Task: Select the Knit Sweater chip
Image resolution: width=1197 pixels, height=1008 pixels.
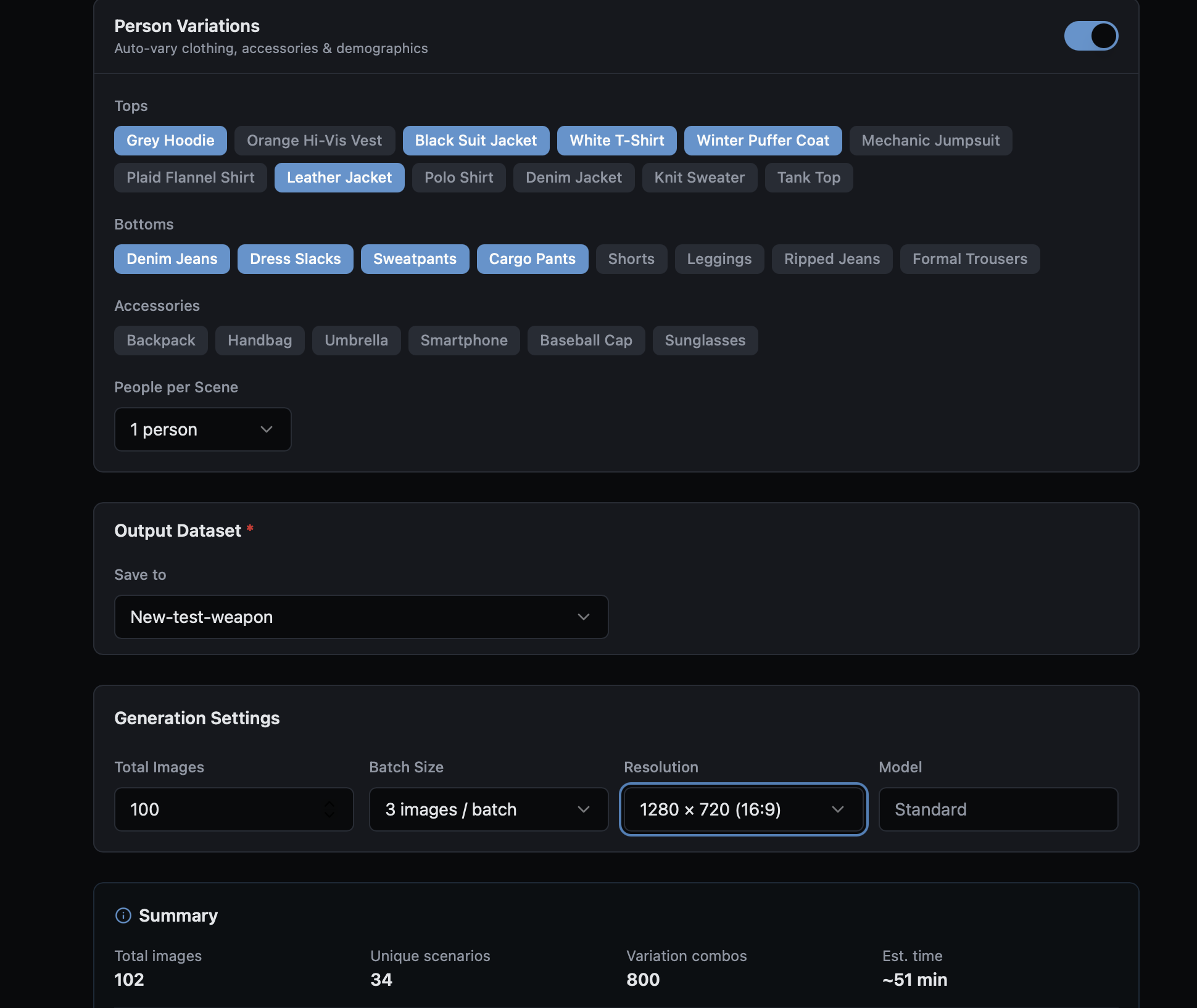Action: pyautogui.click(x=700, y=178)
